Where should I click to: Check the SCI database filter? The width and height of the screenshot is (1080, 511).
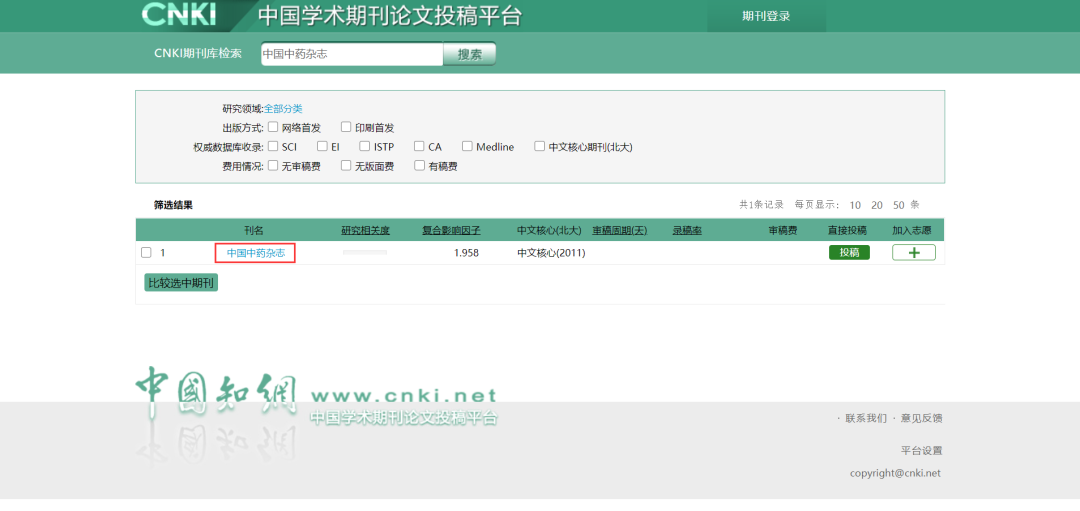pos(273,147)
